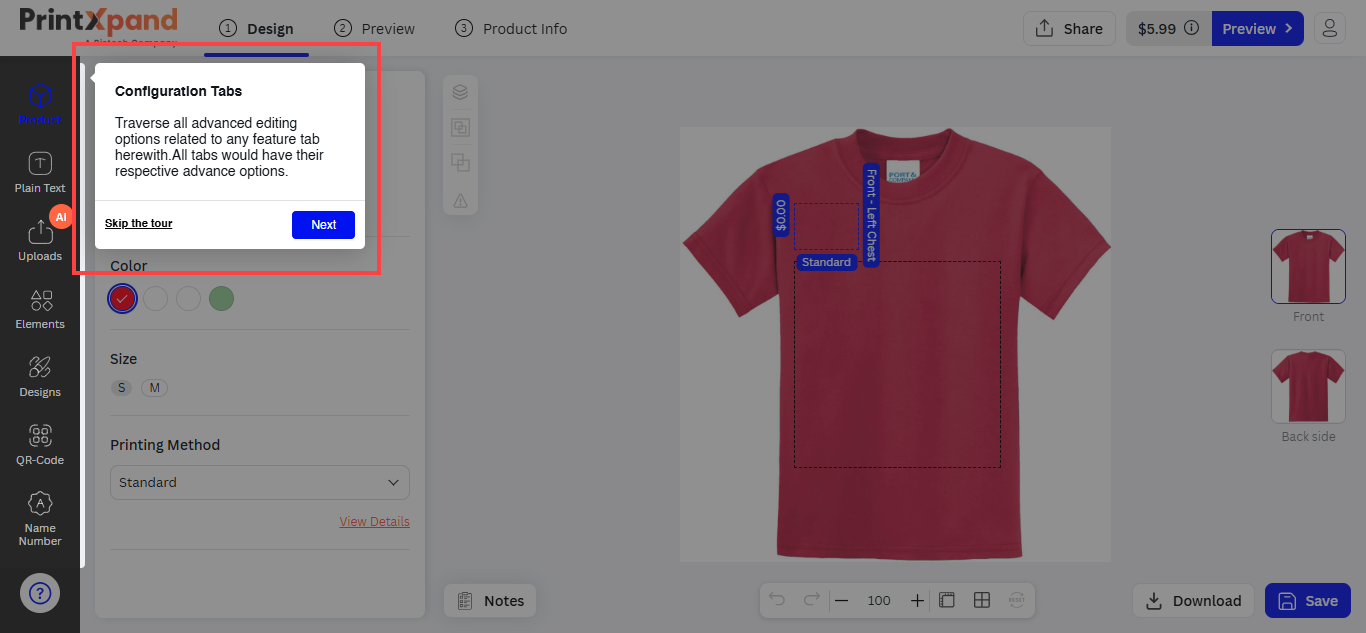Go to the Preview step tab
The height and width of the screenshot is (633, 1366).
click(x=375, y=29)
